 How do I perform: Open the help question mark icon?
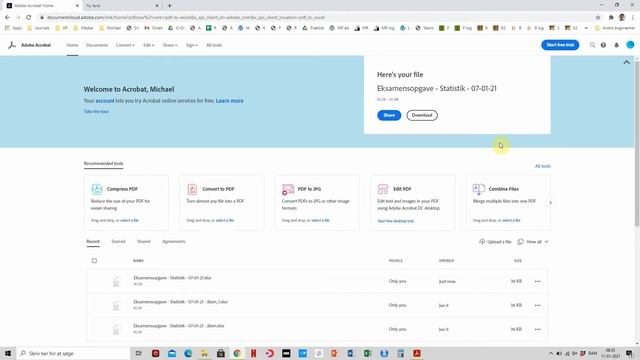[603, 45]
